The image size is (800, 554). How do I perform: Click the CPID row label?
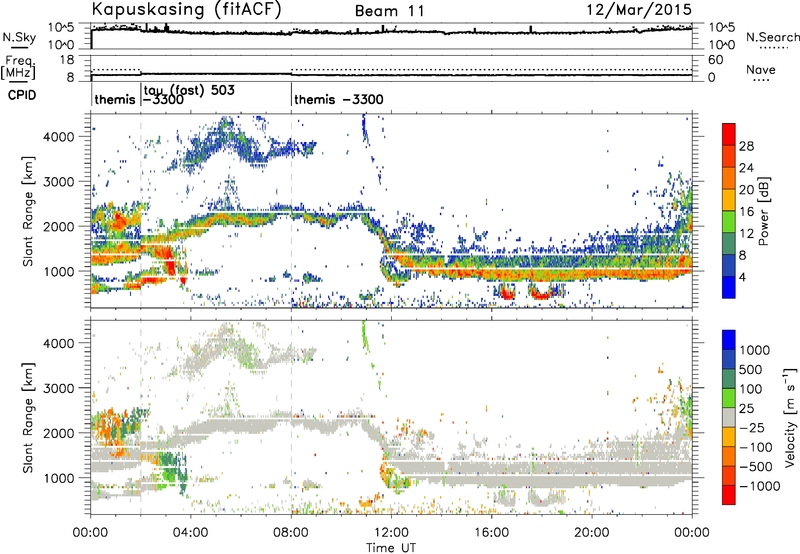22,95
